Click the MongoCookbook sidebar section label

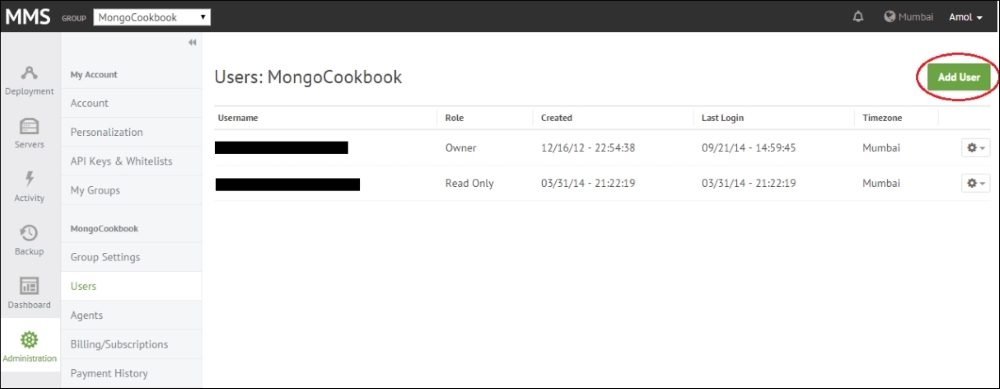(x=104, y=228)
